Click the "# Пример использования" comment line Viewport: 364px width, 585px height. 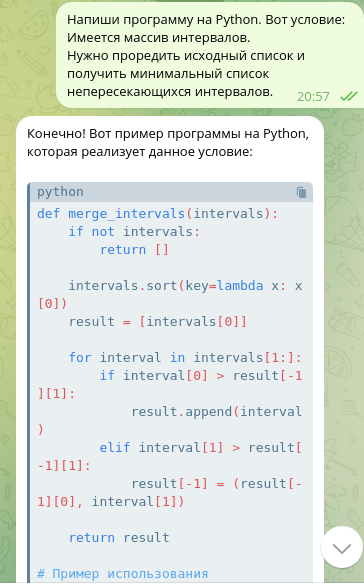tap(123, 574)
